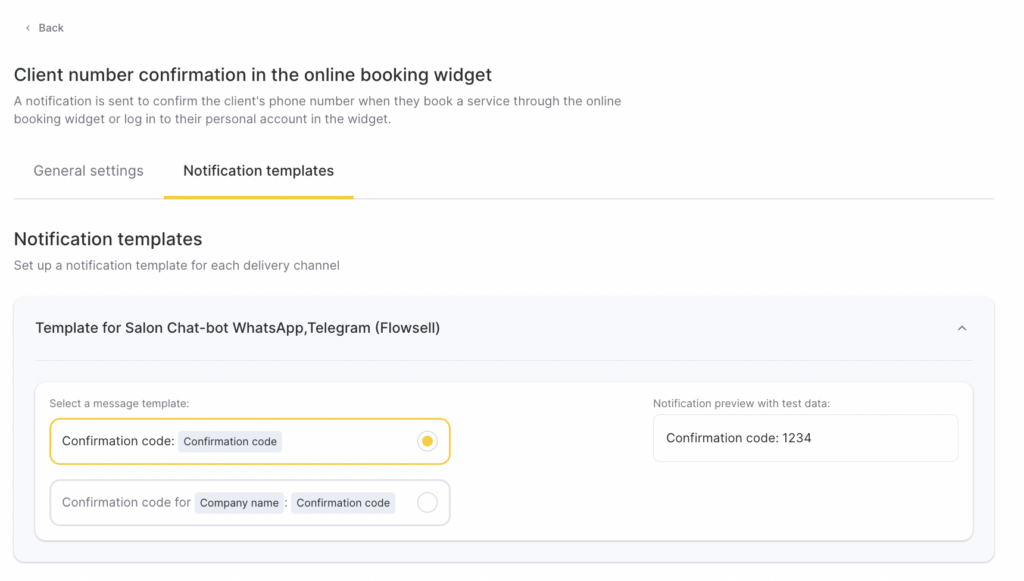Click the 'Confirmation code:' text in first template
The height and width of the screenshot is (581, 1024).
pyautogui.click(x=118, y=441)
